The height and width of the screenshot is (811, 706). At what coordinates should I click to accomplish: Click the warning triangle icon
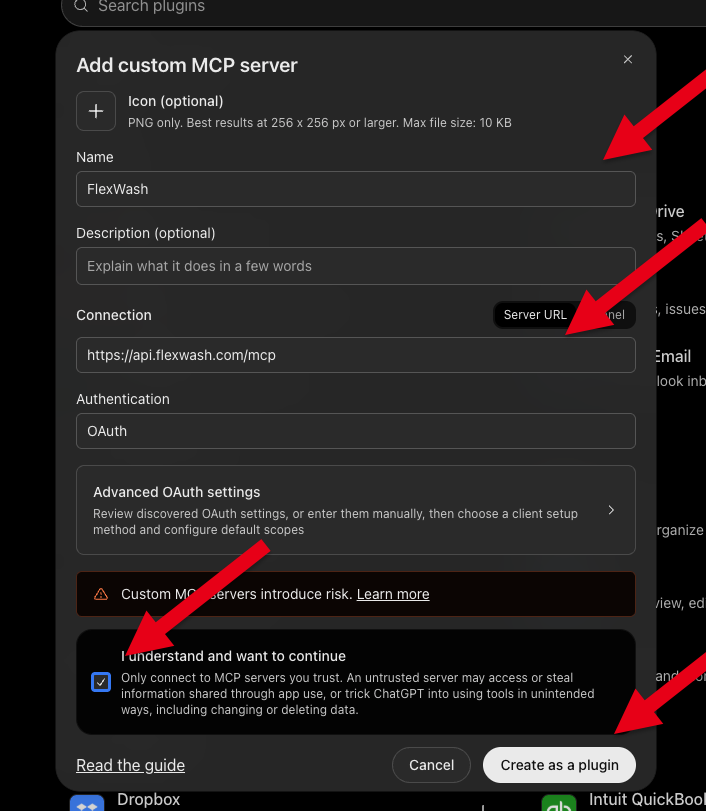pyautogui.click(x=101, y=594)
